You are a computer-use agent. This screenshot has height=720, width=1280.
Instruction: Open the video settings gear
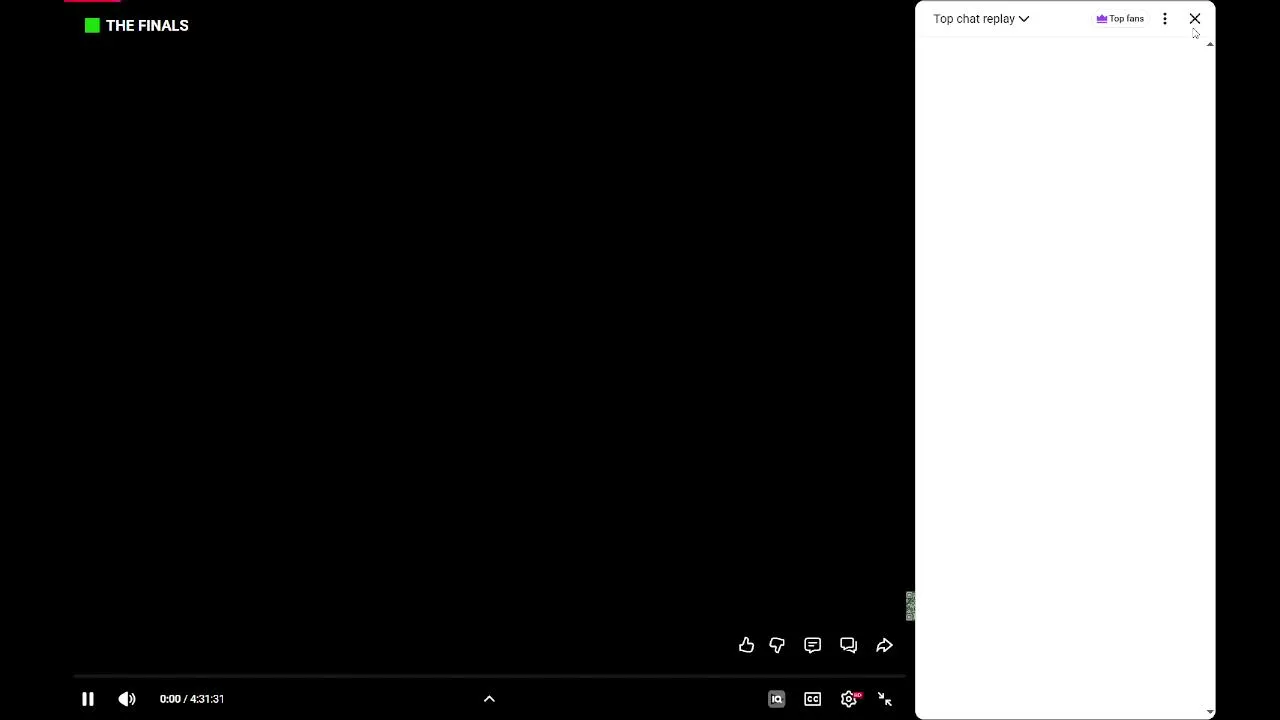click(x=849, y=699)
